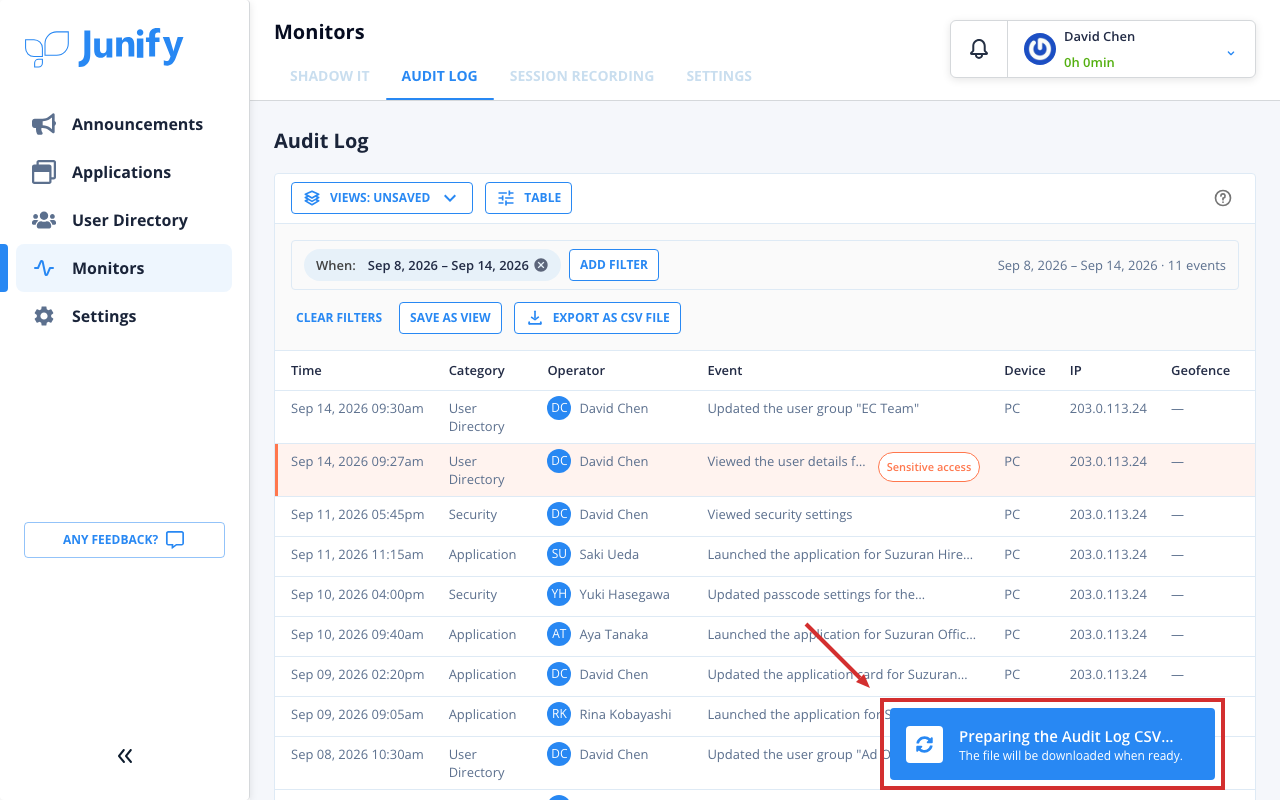1280x800 pixels.
Task: Open the Audit Log help icon
Action: pyautogui.click(x=1222, y=198)
